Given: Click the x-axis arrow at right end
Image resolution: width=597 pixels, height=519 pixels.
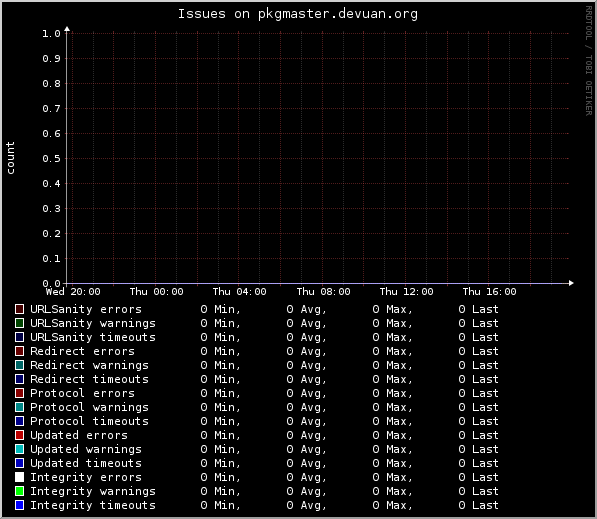Looking at the screenshot, I should (x=571, y=283).
